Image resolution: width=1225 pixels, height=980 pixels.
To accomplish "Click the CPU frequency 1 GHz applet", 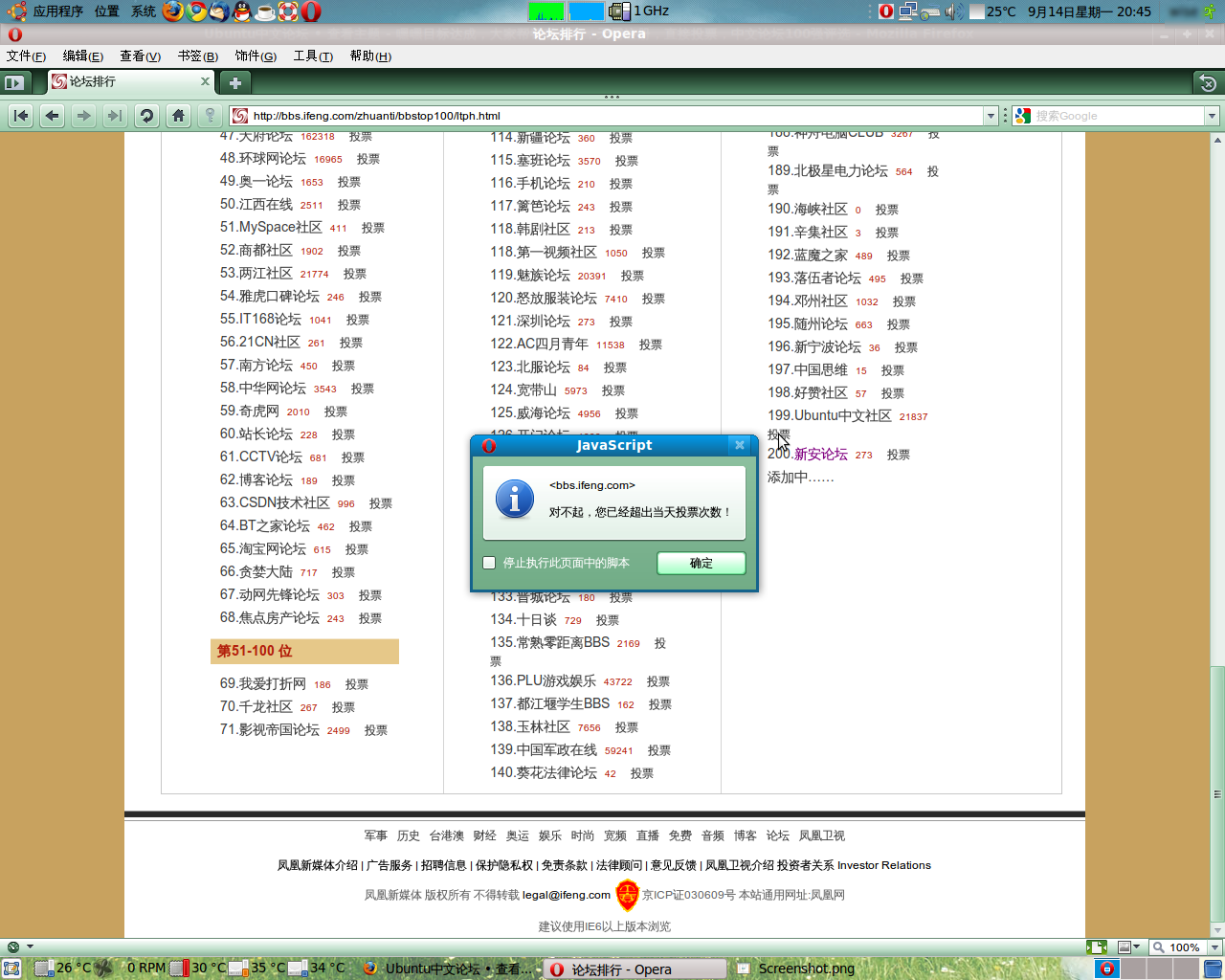I will (639, 11).
